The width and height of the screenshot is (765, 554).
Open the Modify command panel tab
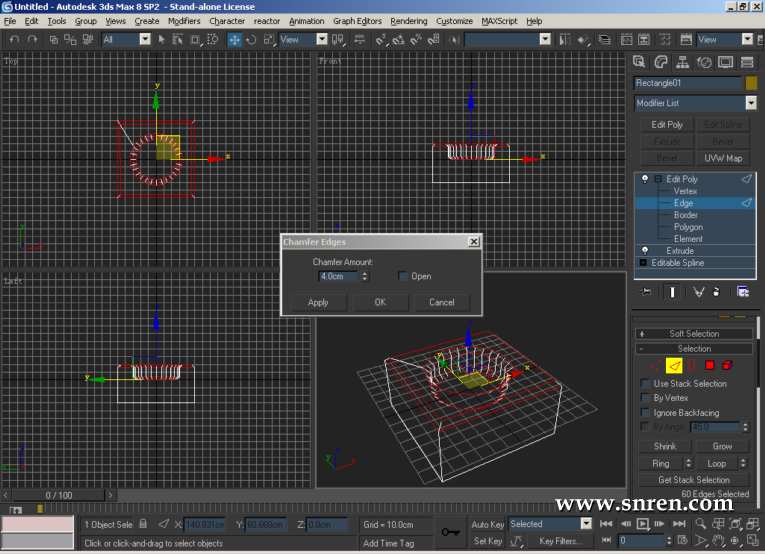pos(660,62)
